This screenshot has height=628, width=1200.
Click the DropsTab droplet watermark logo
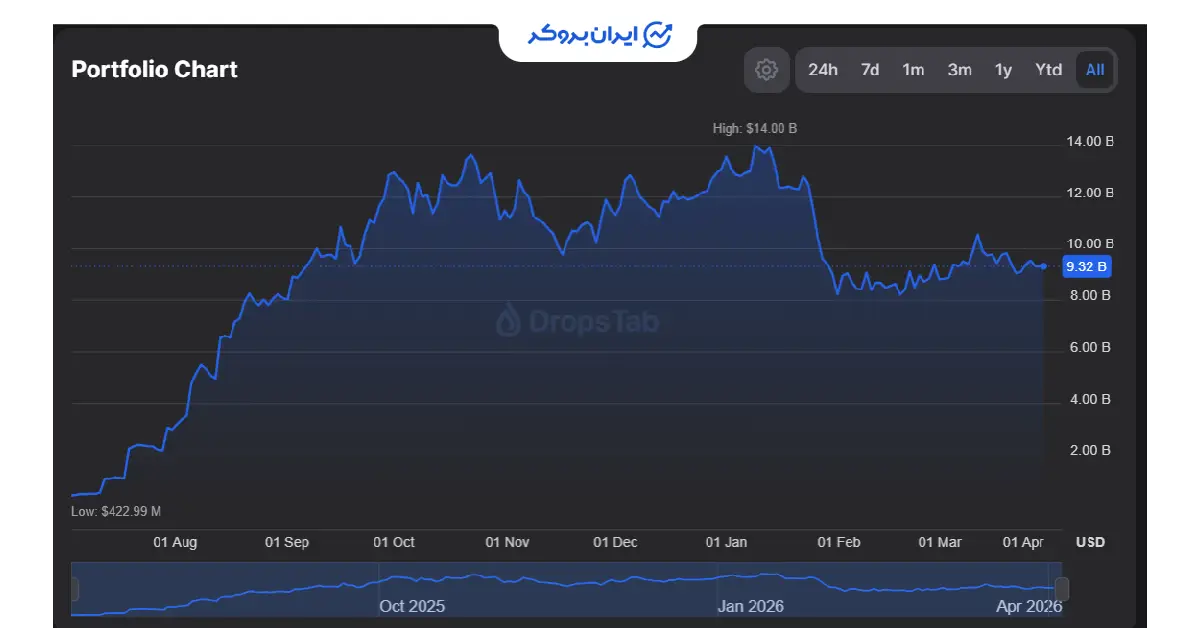pos(509,320)
